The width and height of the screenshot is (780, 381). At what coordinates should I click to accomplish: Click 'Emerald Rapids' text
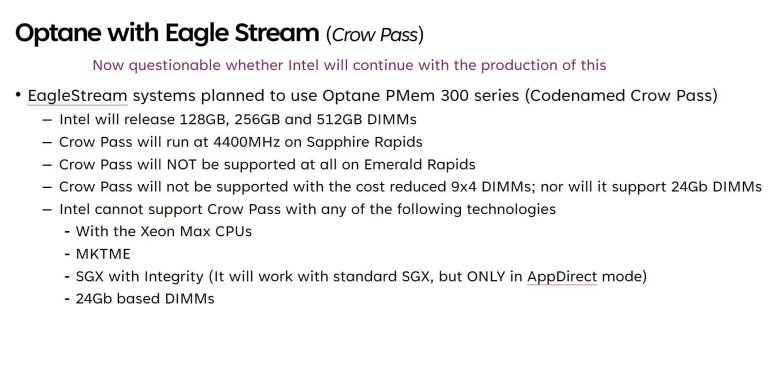point(419,164)
